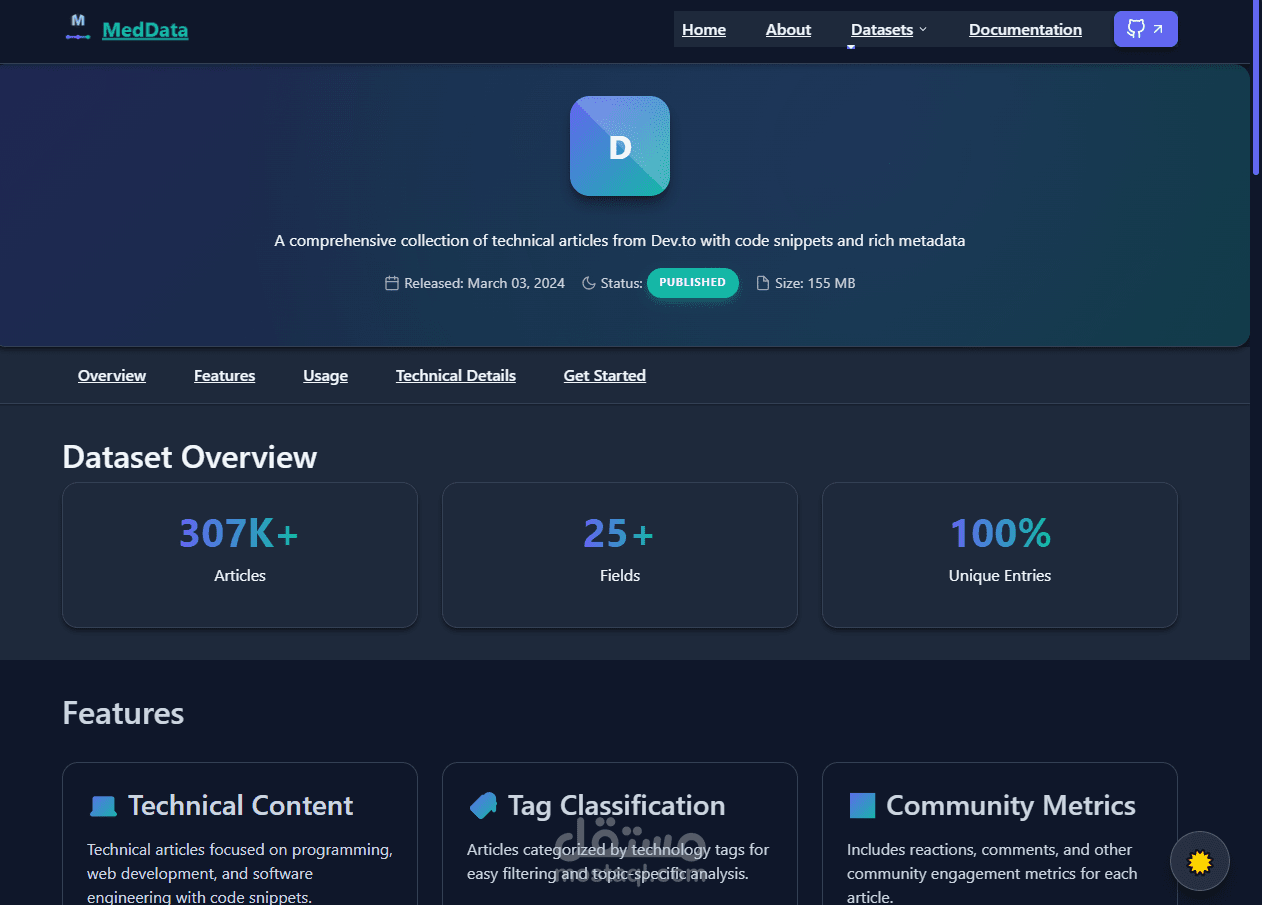Open the GitHub link button
The height and width of the screenshot is (905, 1262).
[x=1145, y=29]
